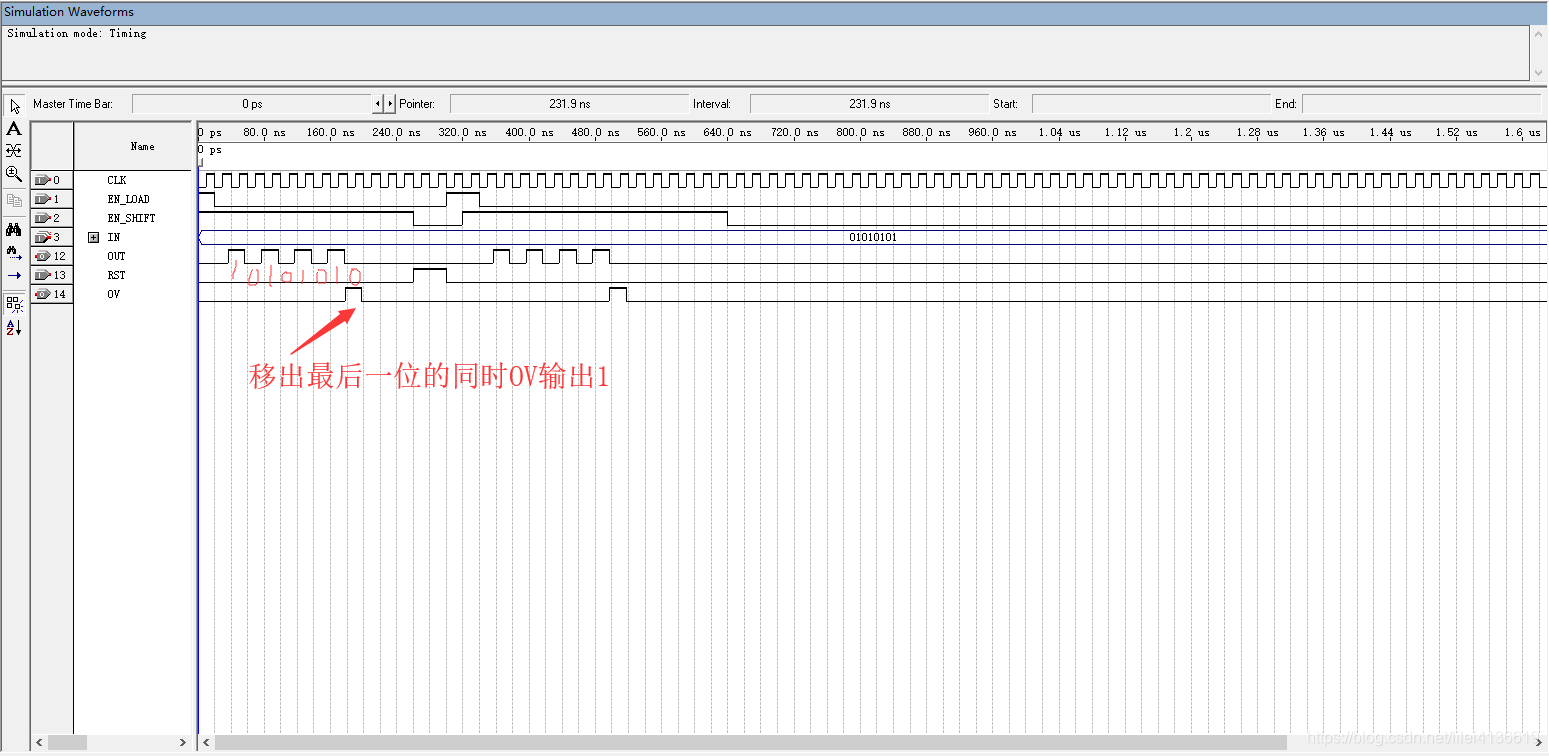Open Find with the binoculars icon
Viewport: 1549px width, 756px height.
14,229
